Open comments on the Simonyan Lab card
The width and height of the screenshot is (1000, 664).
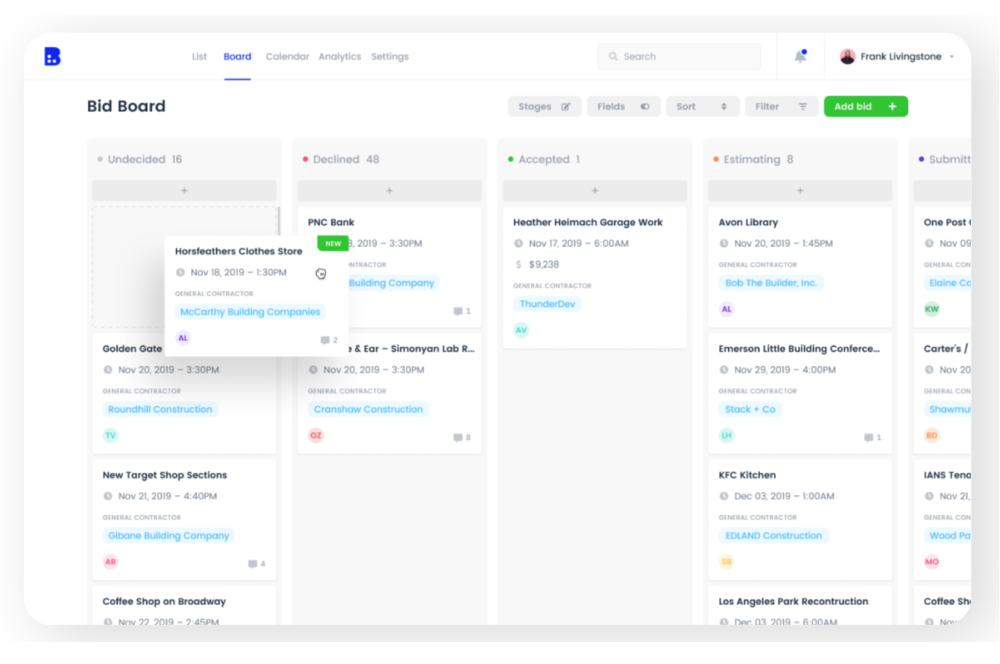(x=462, y=438)
